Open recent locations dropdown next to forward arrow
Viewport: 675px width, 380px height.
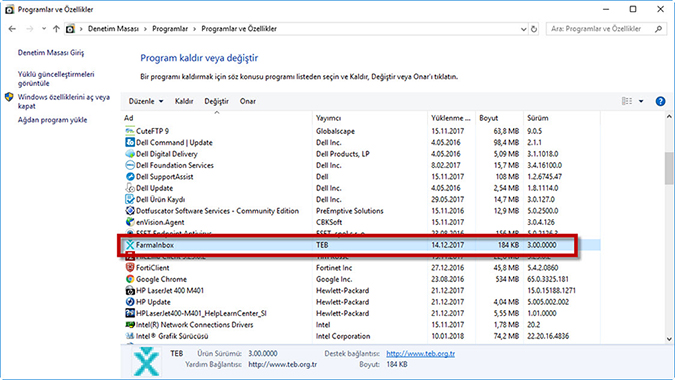(43, 29)
